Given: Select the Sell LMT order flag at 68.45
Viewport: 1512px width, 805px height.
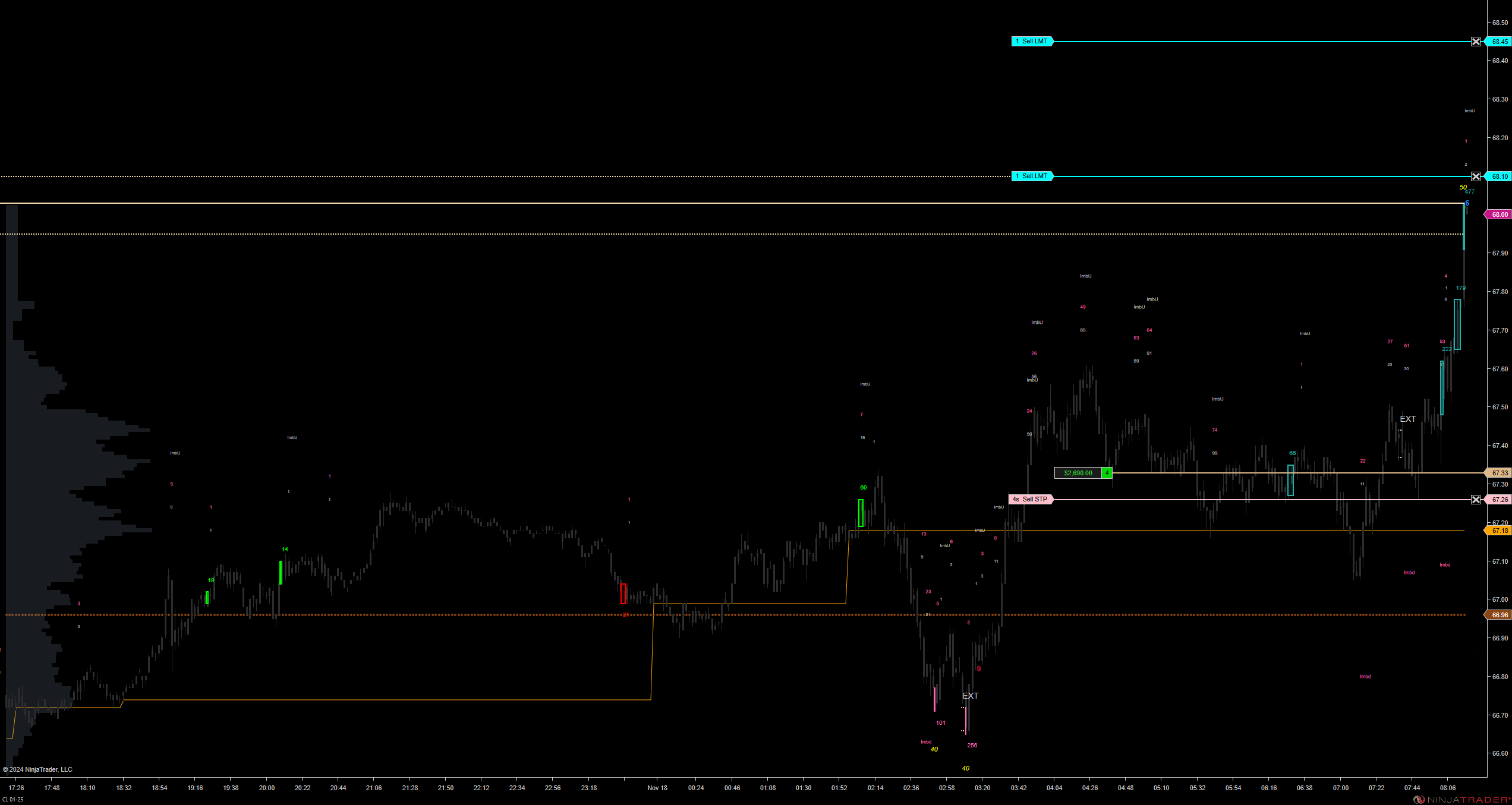Looking at the screenshot, I should click(x=1032, y=42).
